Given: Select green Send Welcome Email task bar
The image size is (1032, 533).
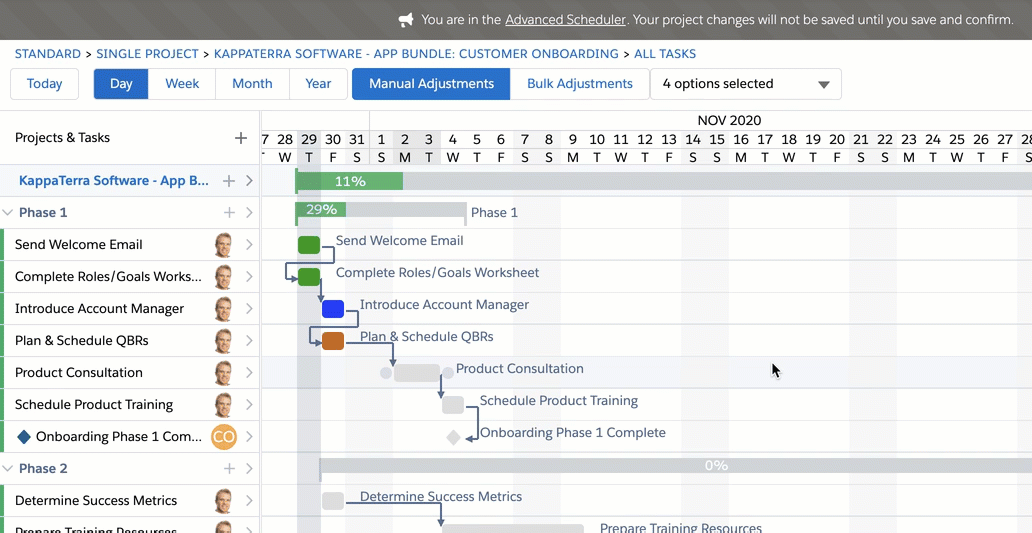Looking at the screenshot, I should coord(309,245).
